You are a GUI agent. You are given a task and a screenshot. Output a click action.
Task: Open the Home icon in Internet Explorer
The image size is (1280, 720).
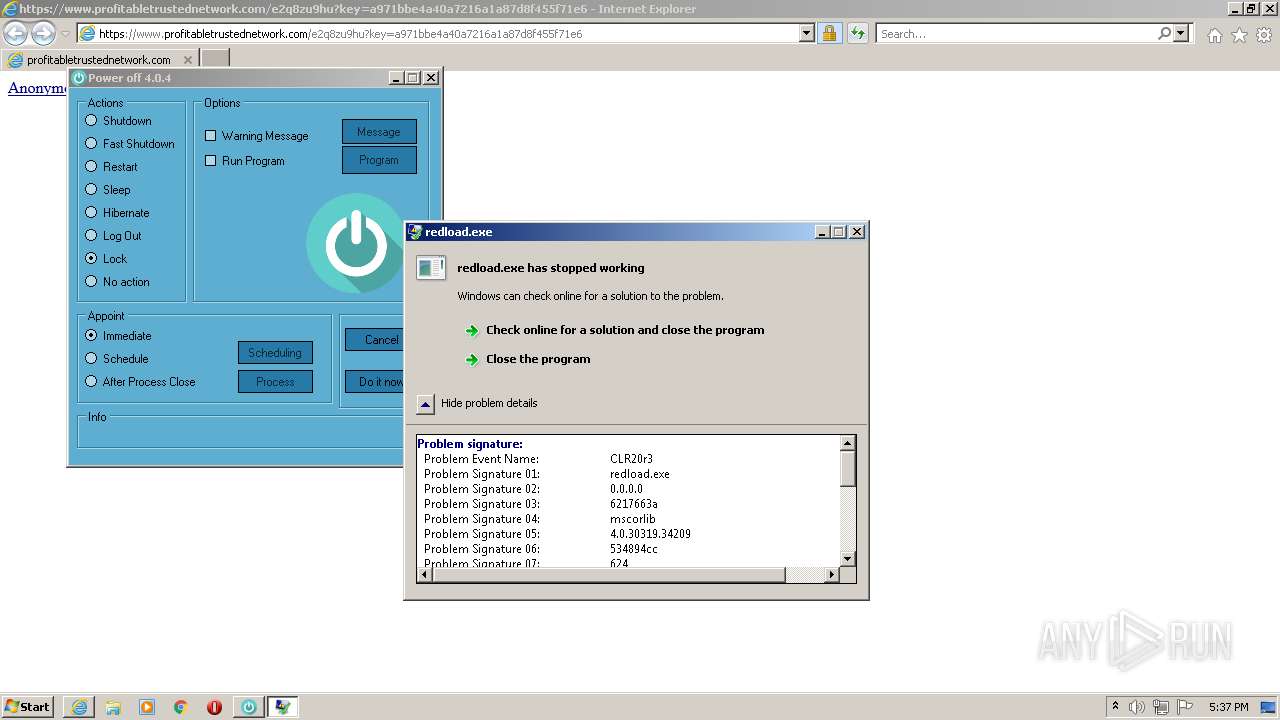tap(1214, 35)
